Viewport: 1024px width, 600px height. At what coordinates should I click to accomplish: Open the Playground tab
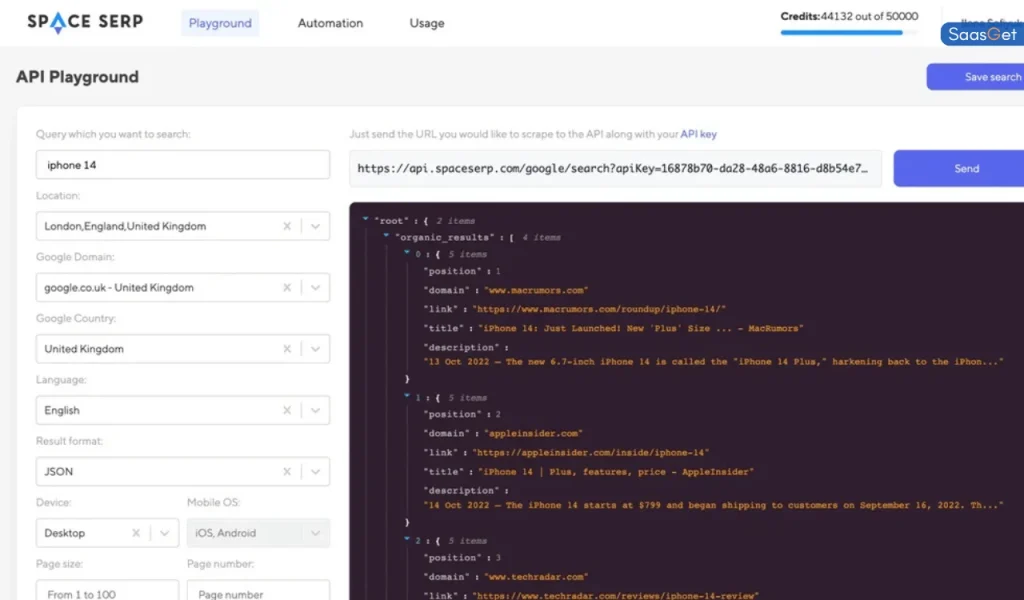pyautogui.click(x=220, y=23)
